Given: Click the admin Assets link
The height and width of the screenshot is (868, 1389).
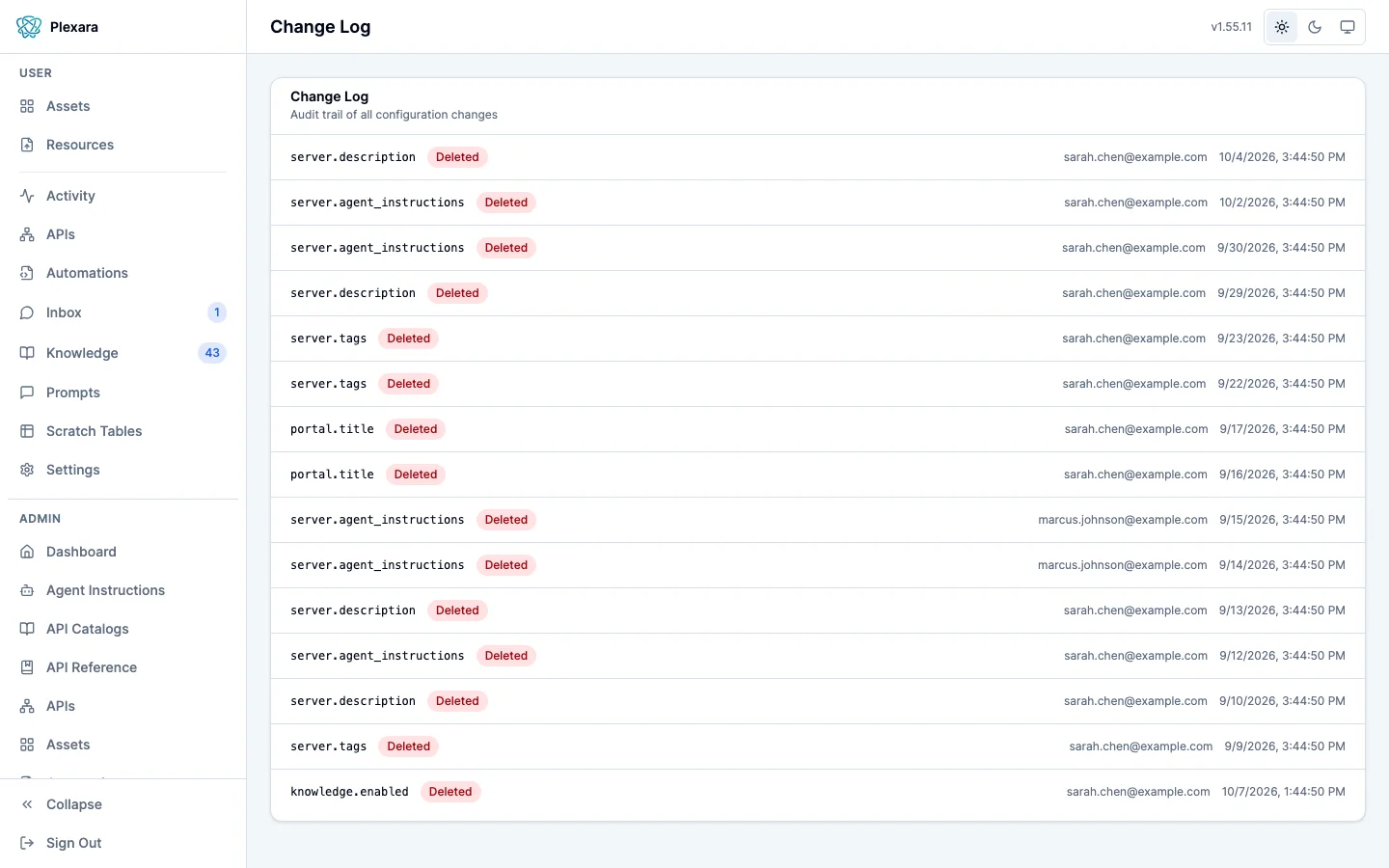Looking at the screenshot, I should pos(123,745).
